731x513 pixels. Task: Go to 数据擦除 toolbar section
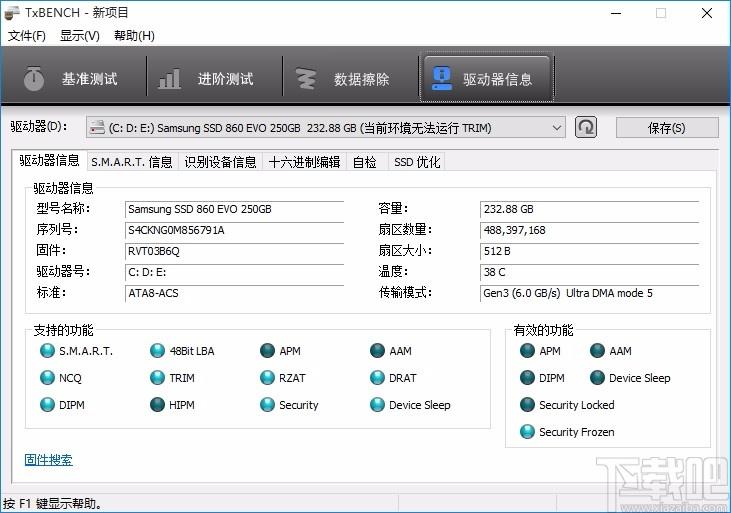pos(351,79)
